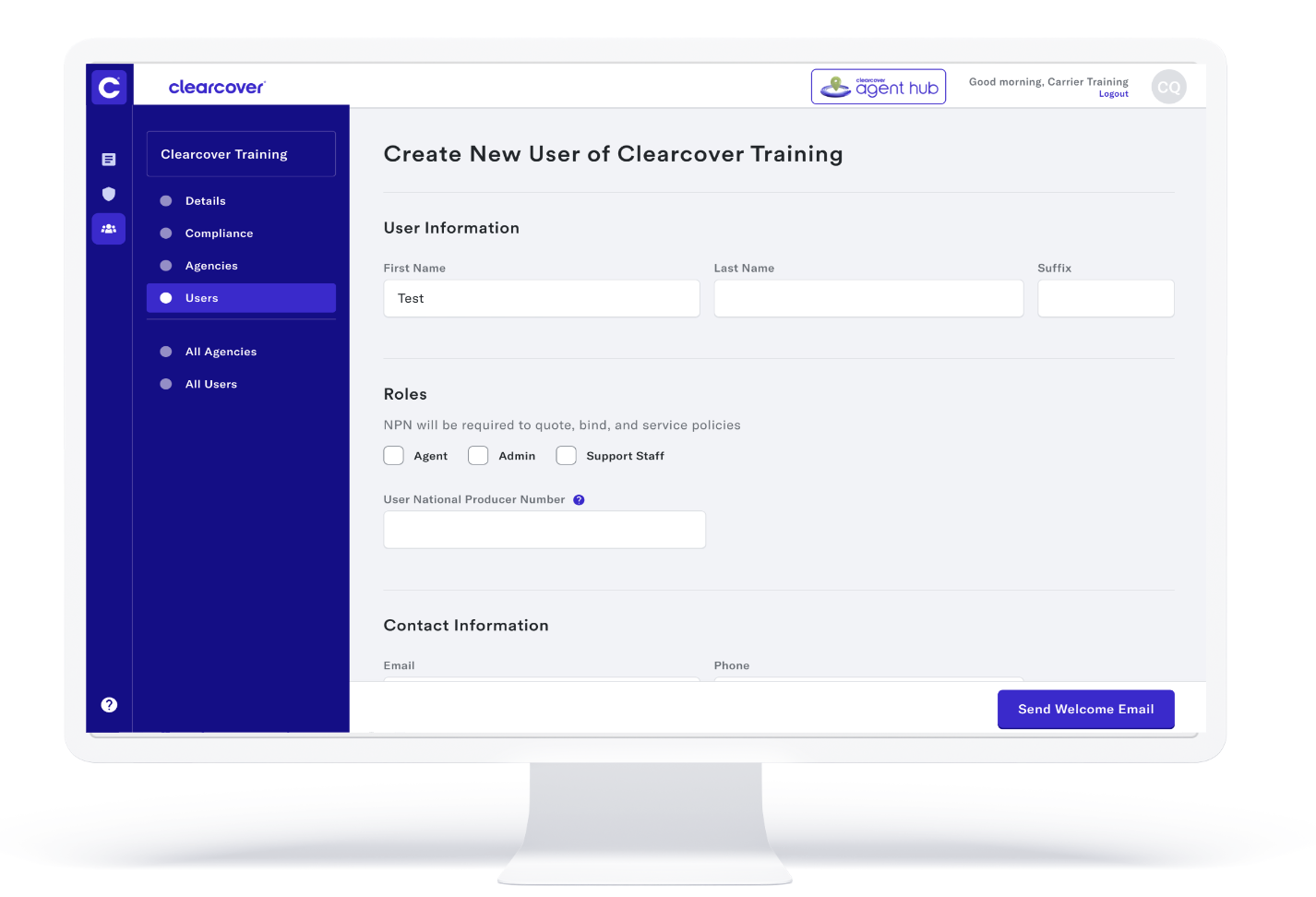Check the Admin role

[x=478, y=455]
